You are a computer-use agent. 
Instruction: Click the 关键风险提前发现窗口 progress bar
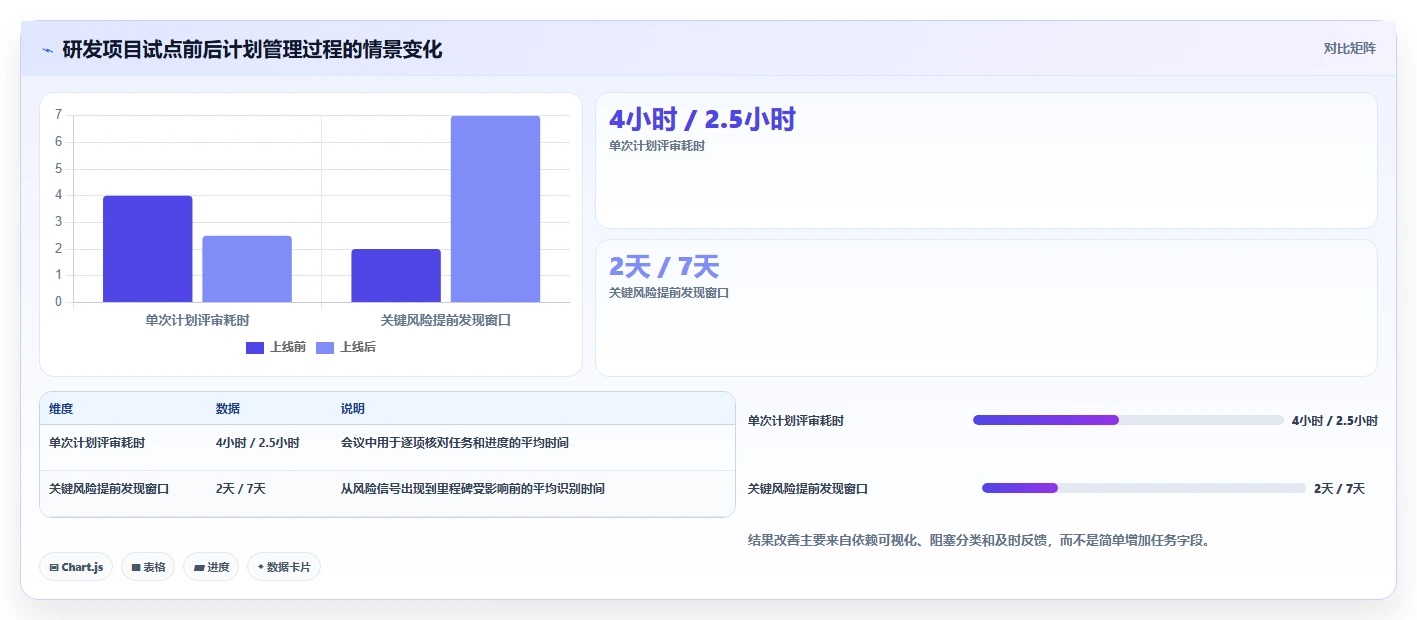tap(1144, 488)
